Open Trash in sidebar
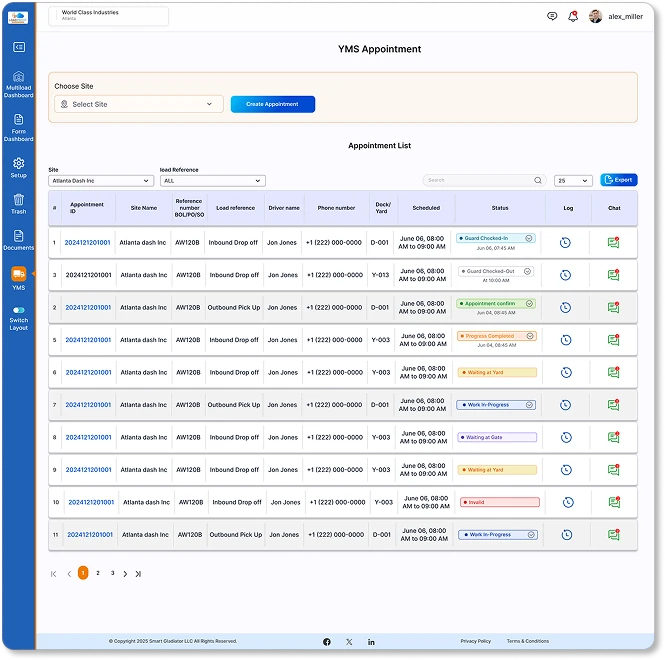Image resolution: width=665 pixels, height=660 pixels. 18,204
